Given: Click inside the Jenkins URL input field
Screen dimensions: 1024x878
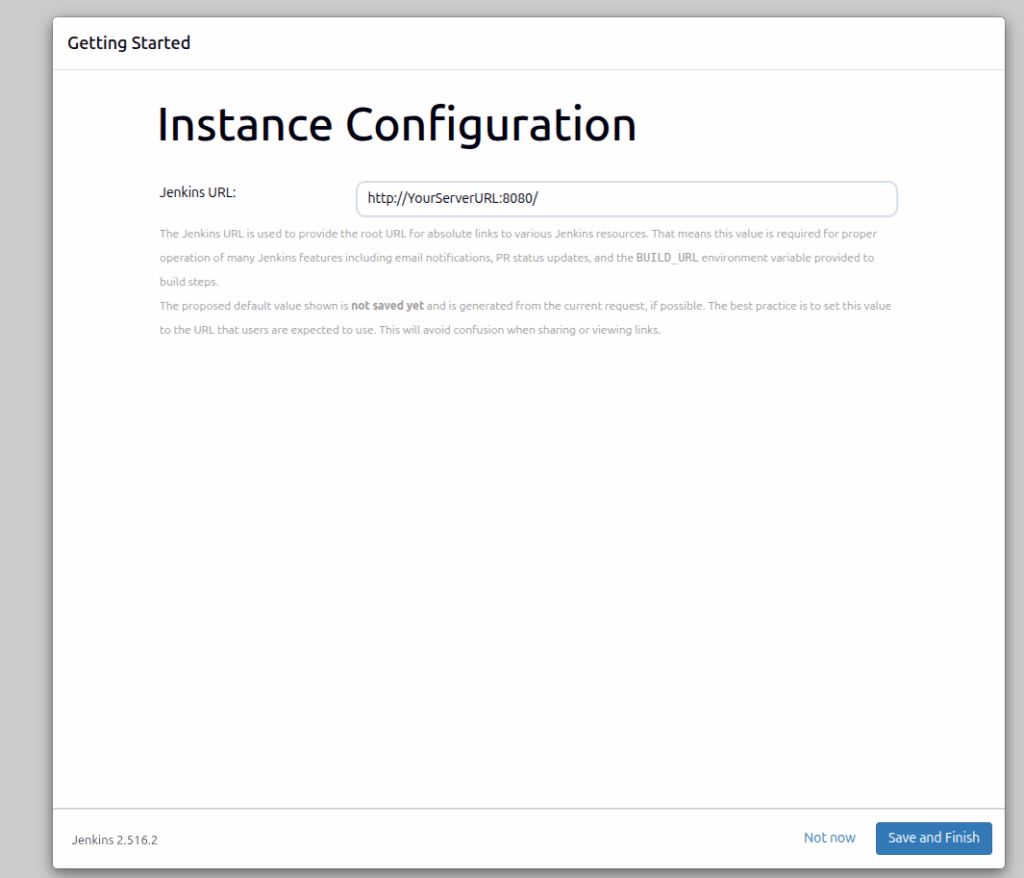Looking at the screenshot, I should click(x=626, y=198).
